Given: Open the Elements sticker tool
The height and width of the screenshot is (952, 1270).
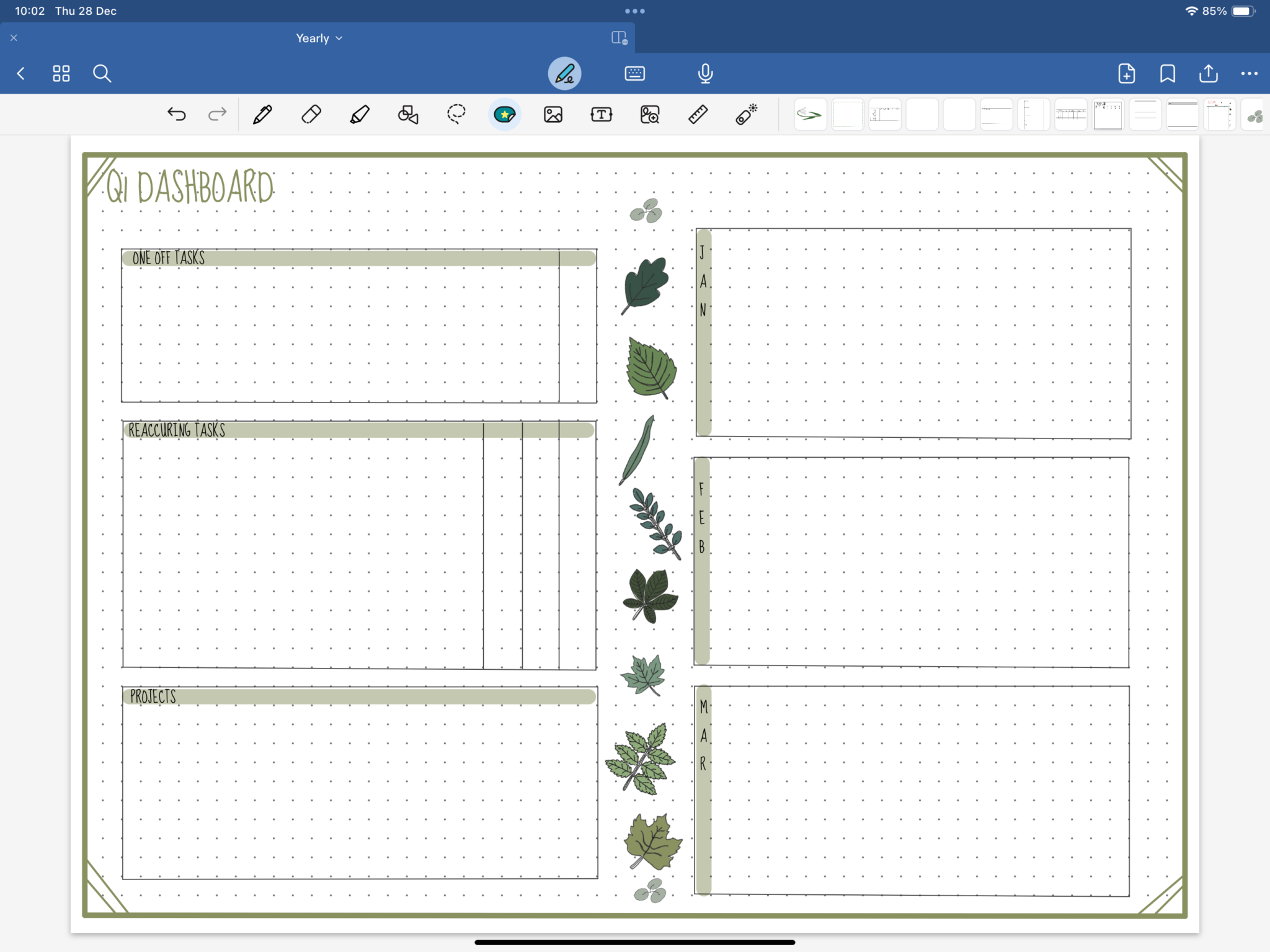Looking at the screenshot, I should tap(504, 114).
